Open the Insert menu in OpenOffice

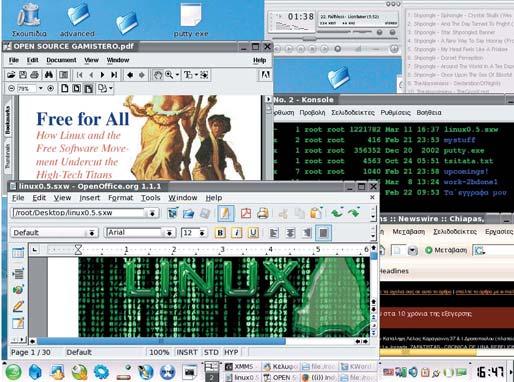[89, 198]
